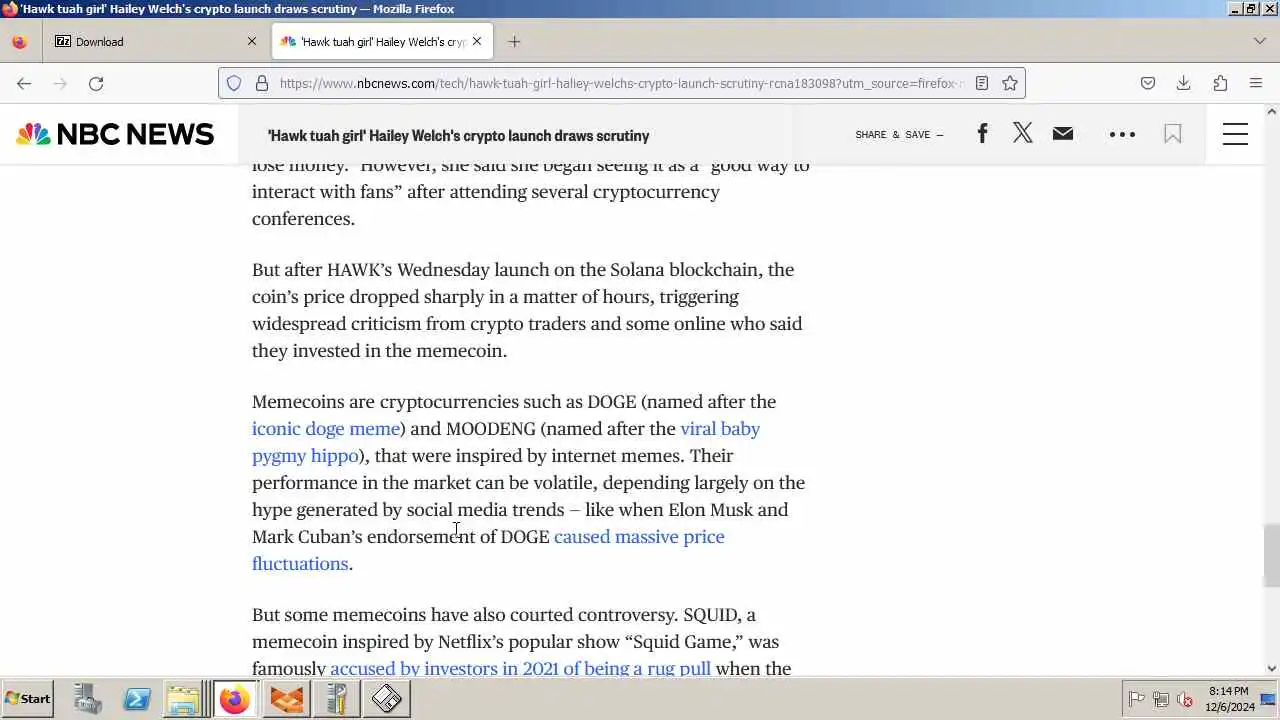Click the taskbar clock showing 8:14 PM

click(x=1229, y=699)
